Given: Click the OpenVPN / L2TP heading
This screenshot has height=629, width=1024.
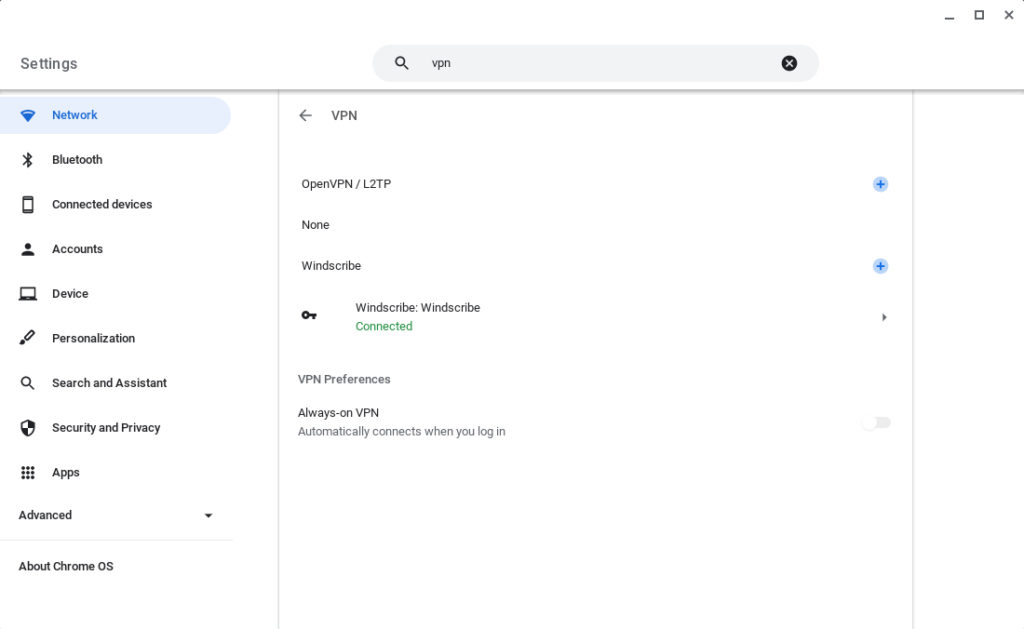Looking at the screenshot, I should pos(346,184).
